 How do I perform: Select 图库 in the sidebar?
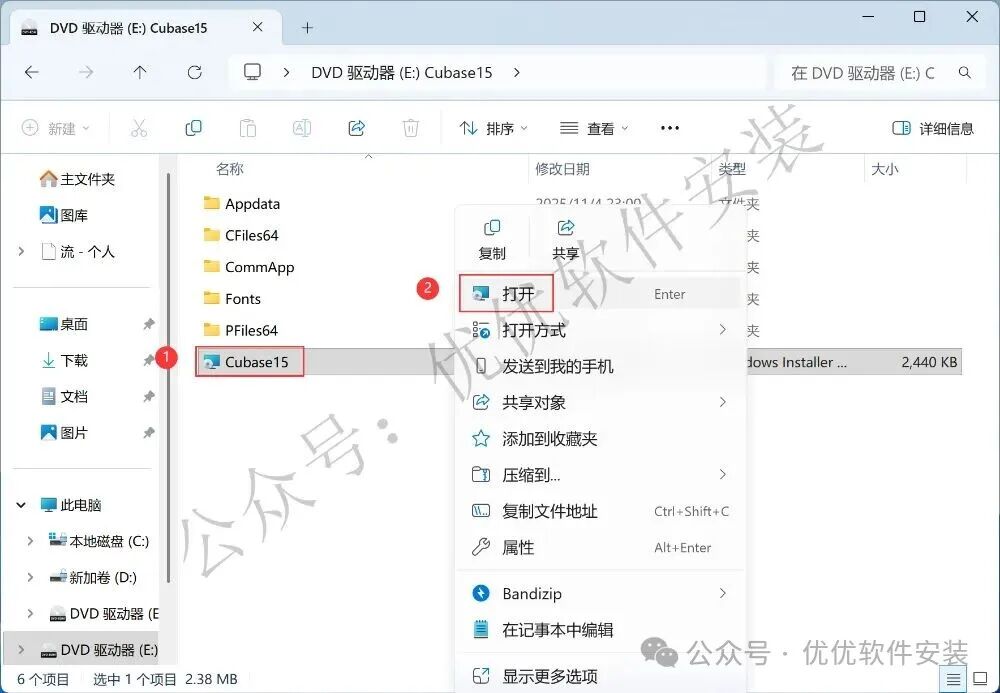point(64,215)
